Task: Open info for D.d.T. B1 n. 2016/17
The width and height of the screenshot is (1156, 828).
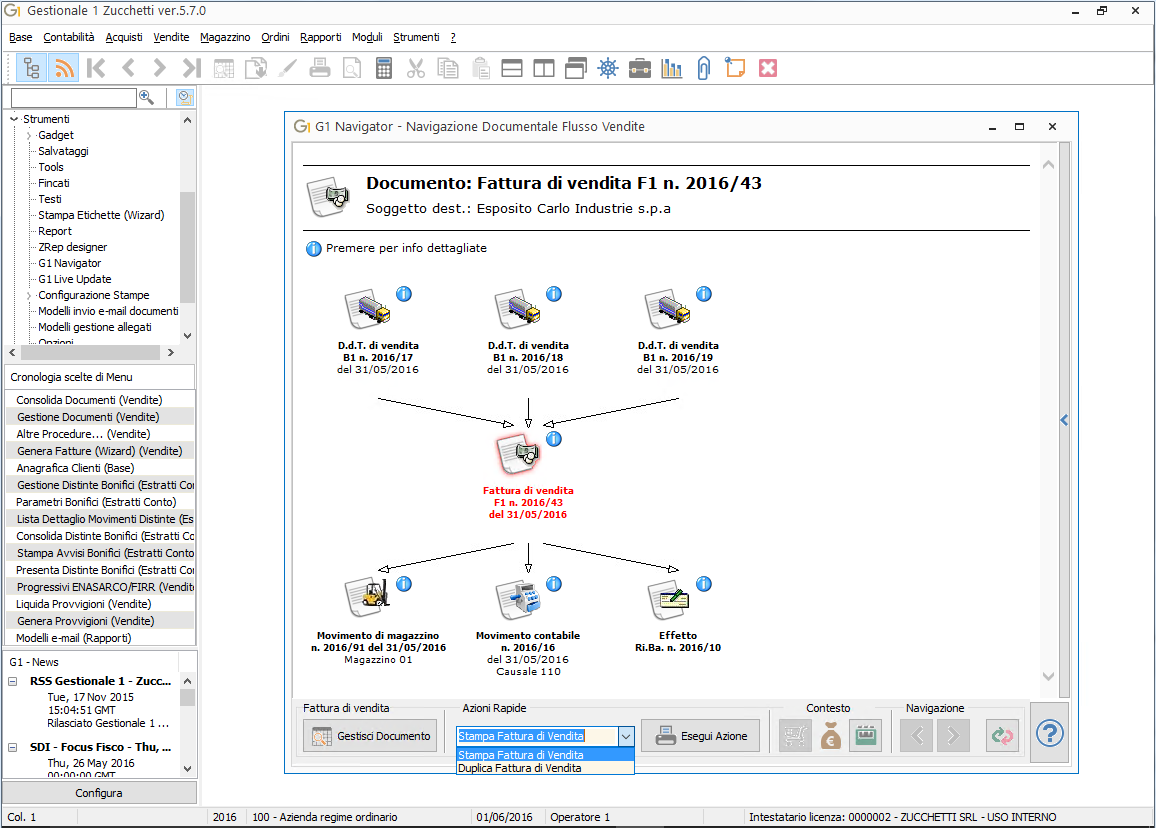Action: point(404,294)
